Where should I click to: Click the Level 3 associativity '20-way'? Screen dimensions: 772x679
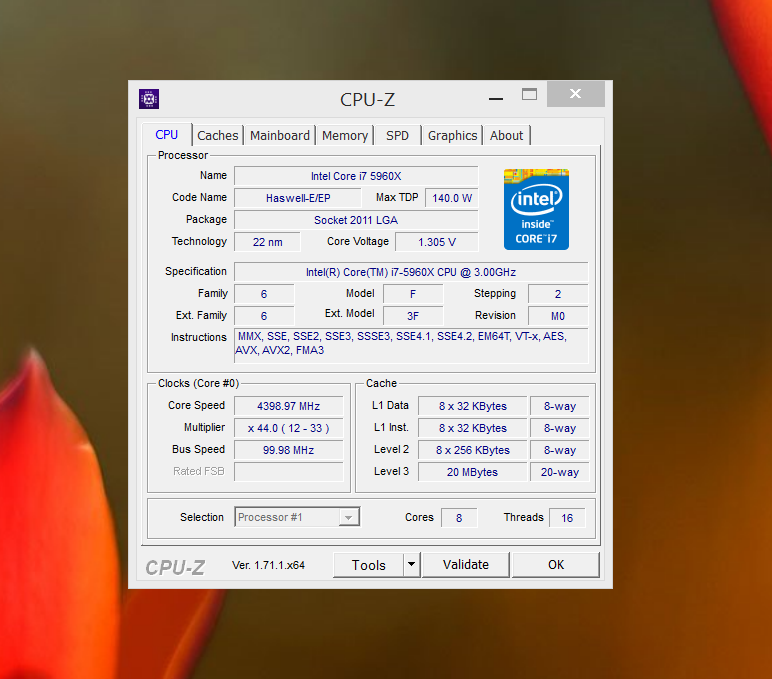coord(560,472)
